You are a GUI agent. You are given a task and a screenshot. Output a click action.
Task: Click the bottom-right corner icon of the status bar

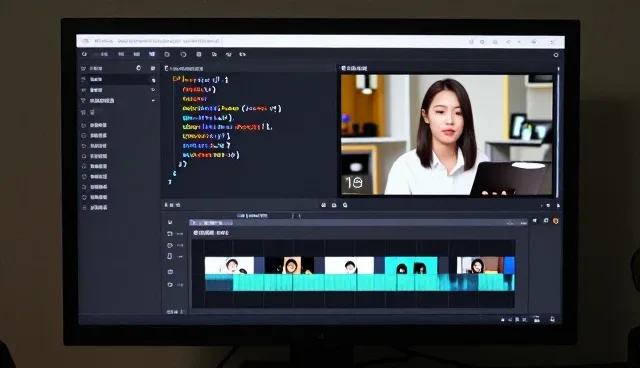point(552,319)
